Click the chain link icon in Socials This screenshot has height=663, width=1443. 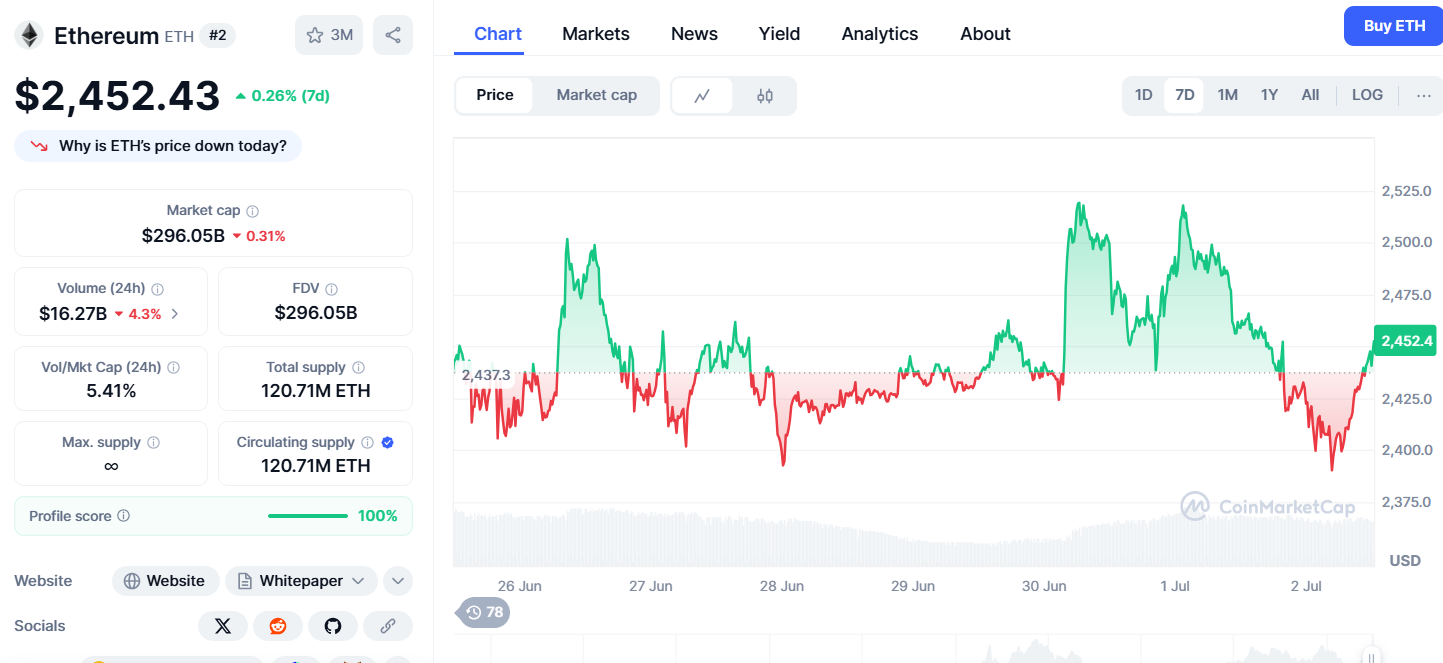coord(388,626)
